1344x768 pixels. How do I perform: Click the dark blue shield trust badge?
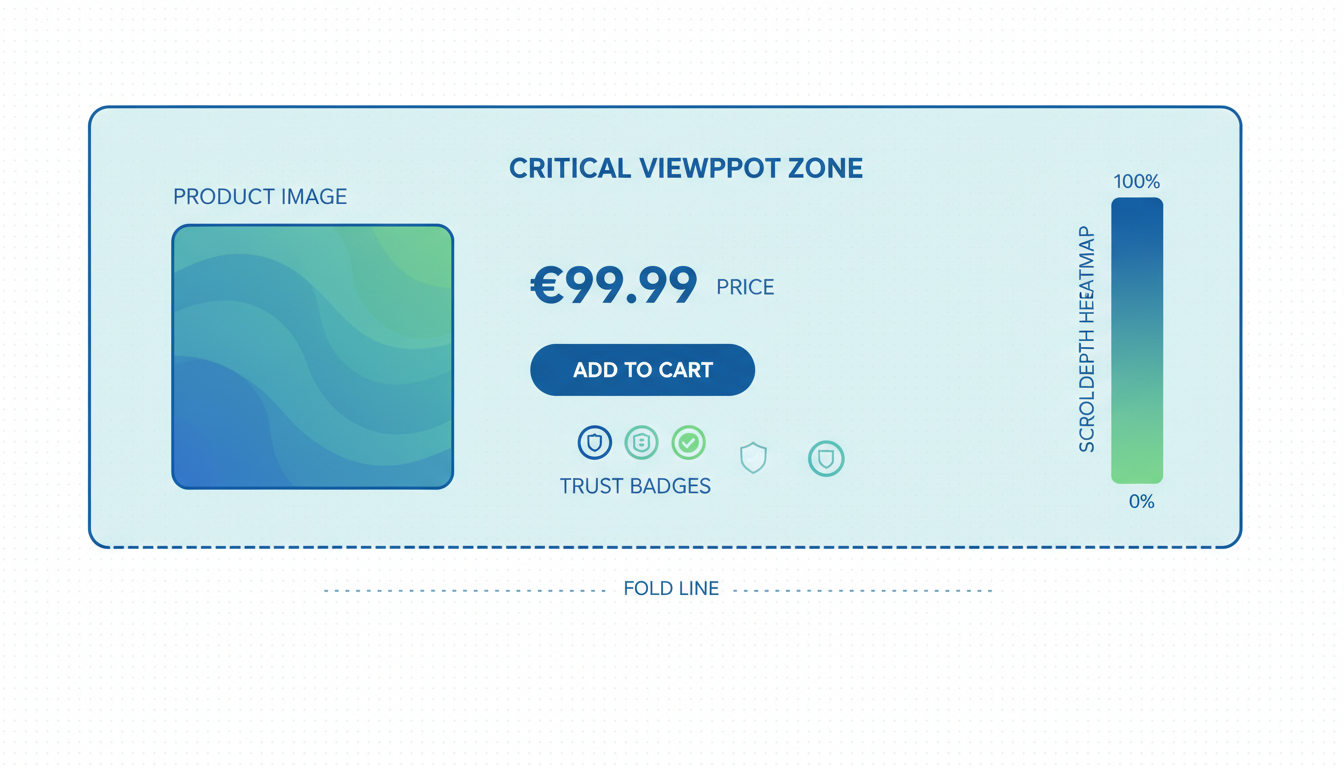(x=595, y=442)
